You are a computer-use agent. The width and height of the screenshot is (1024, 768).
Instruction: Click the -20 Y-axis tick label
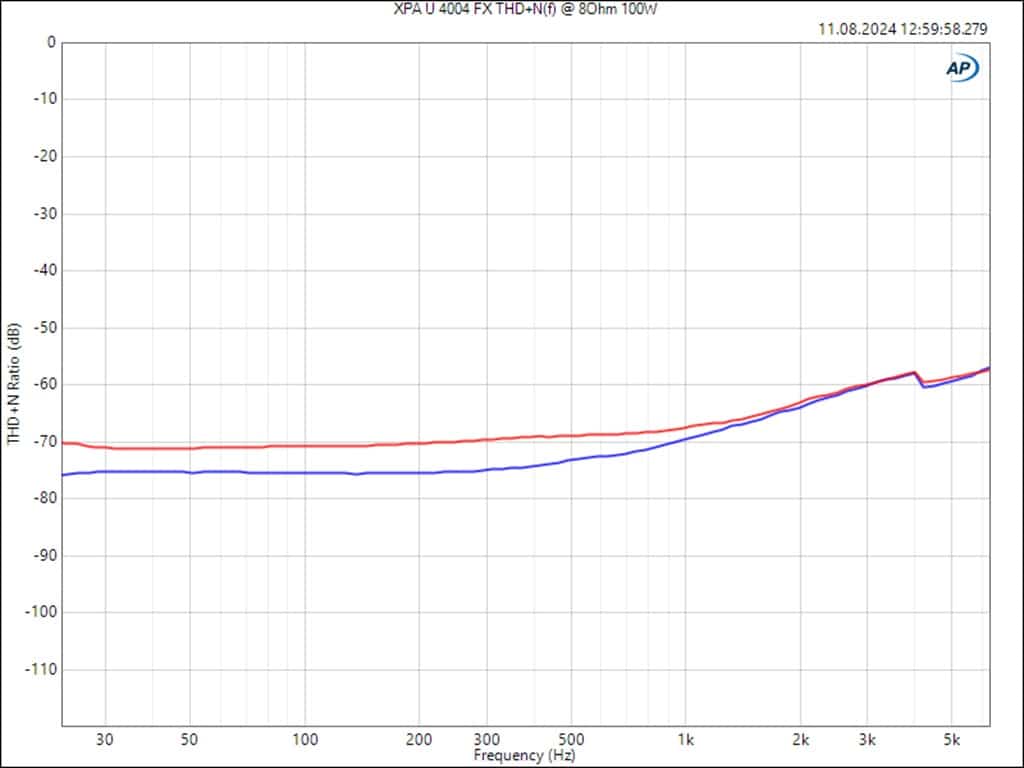(45, 157)
